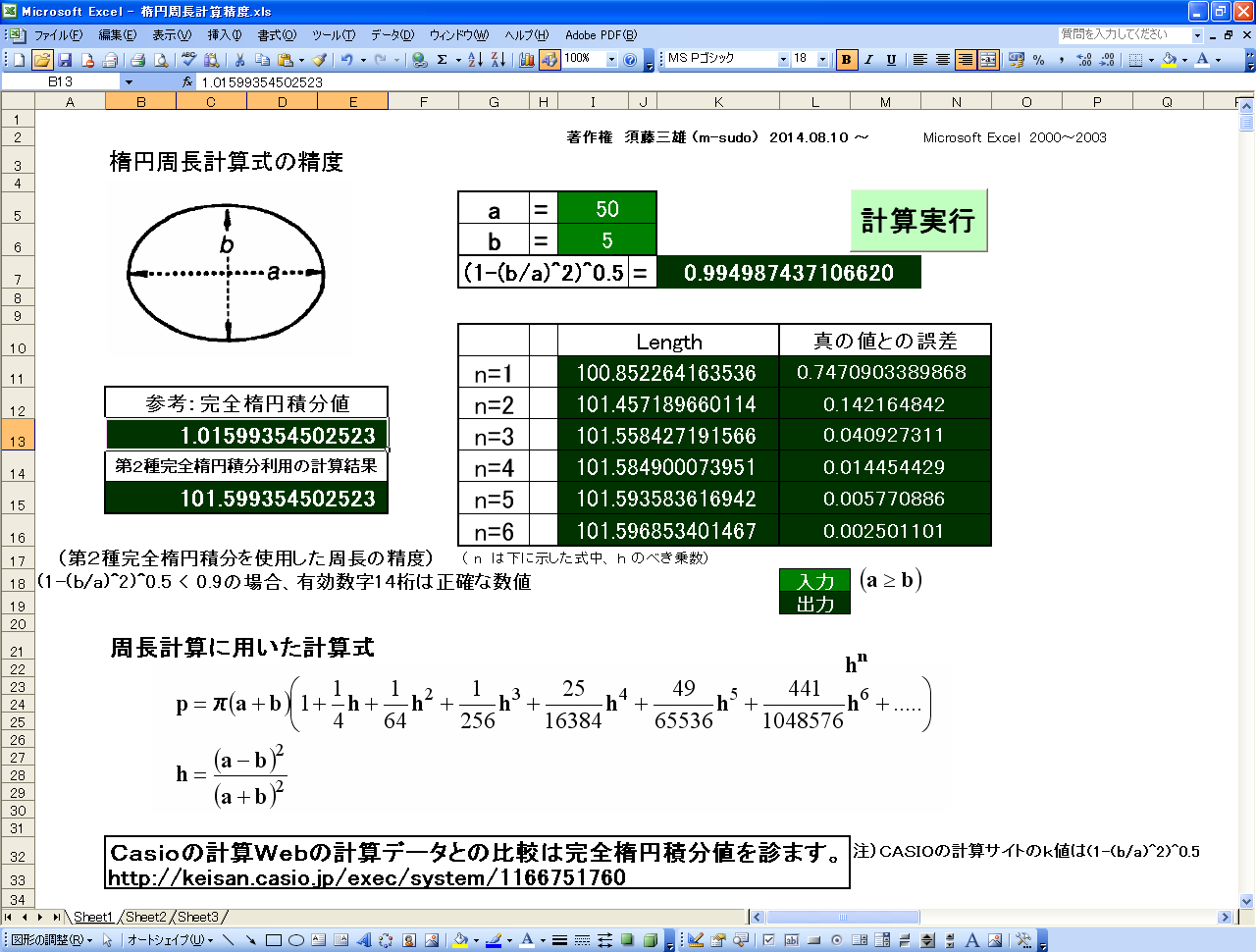Click the 計算実行 button
This screenshot has width=1256, height=952.
coord(918,221)
